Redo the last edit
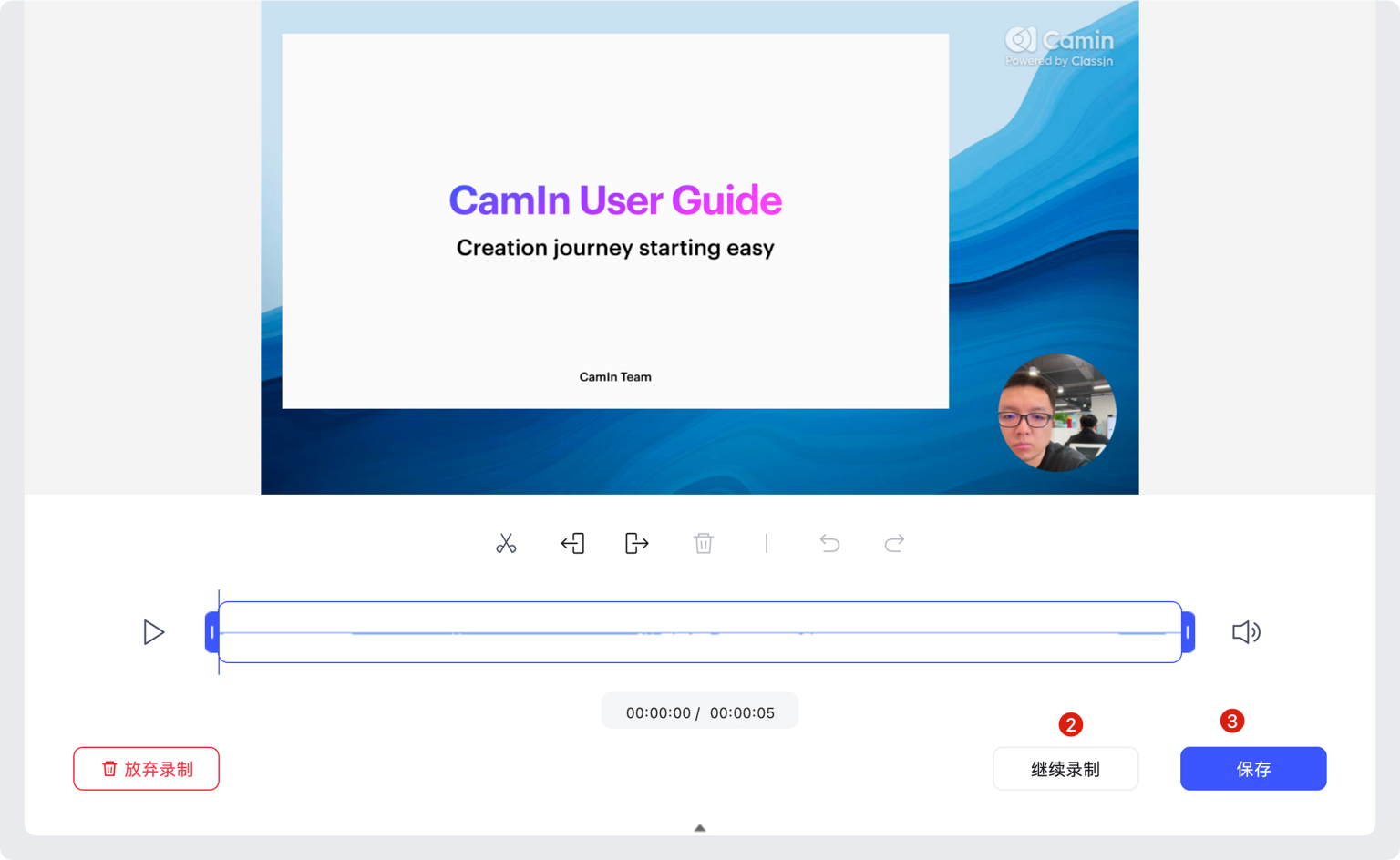Image resolution: width=1400 pixels, height=860 pixels. pos(894,544)
